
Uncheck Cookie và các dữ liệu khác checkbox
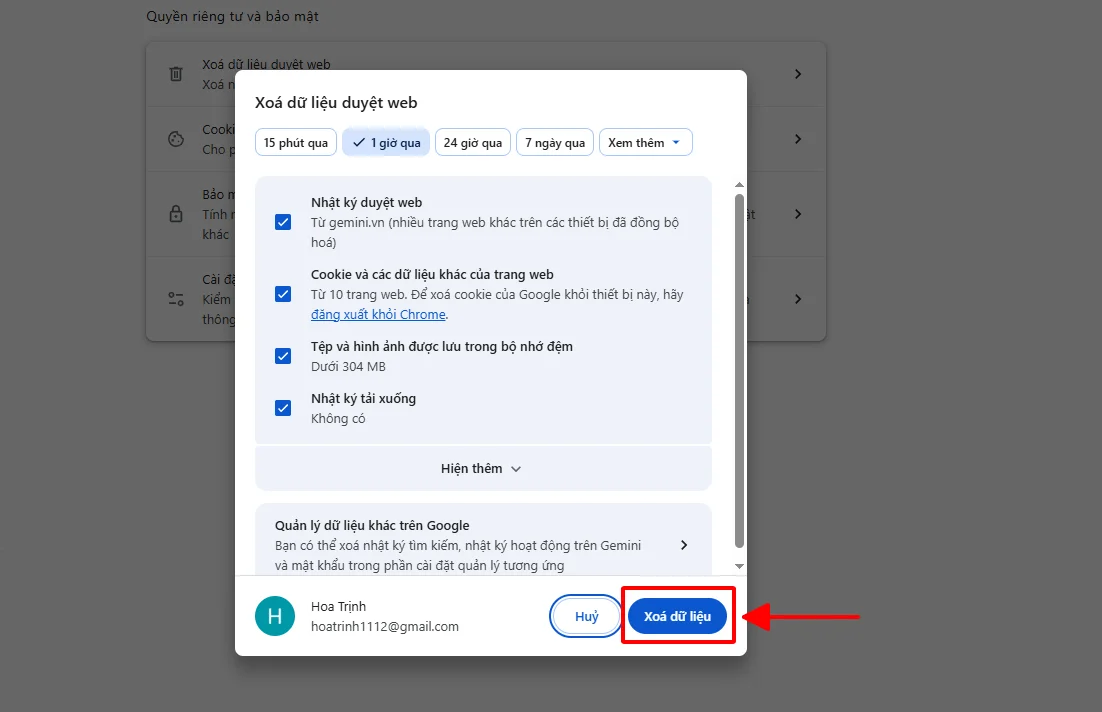[x=283, y=294]
